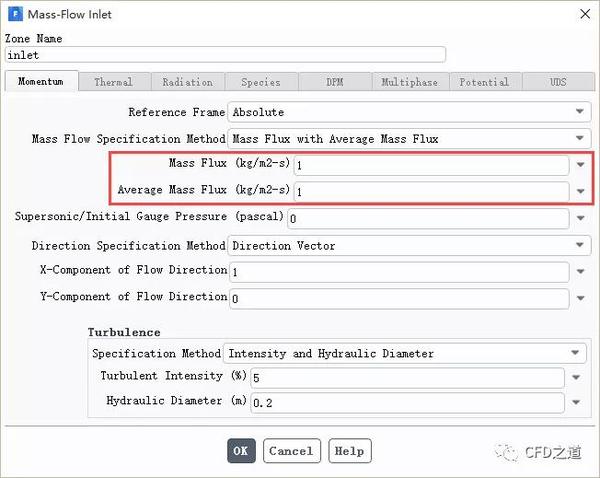Image resolution: width=600 pixels, height=478 pixels.
Task: Click Mass Flux field dropdown arrow
Action: pos(581,165)
